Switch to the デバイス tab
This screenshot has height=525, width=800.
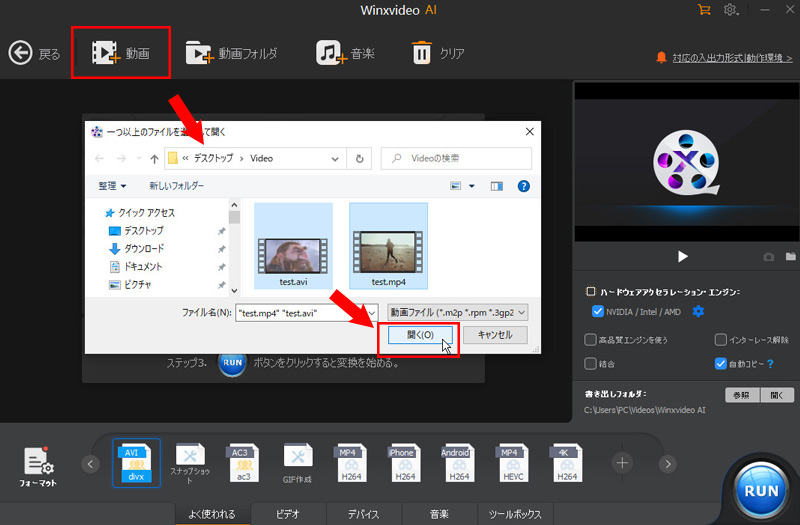point(364,514)
